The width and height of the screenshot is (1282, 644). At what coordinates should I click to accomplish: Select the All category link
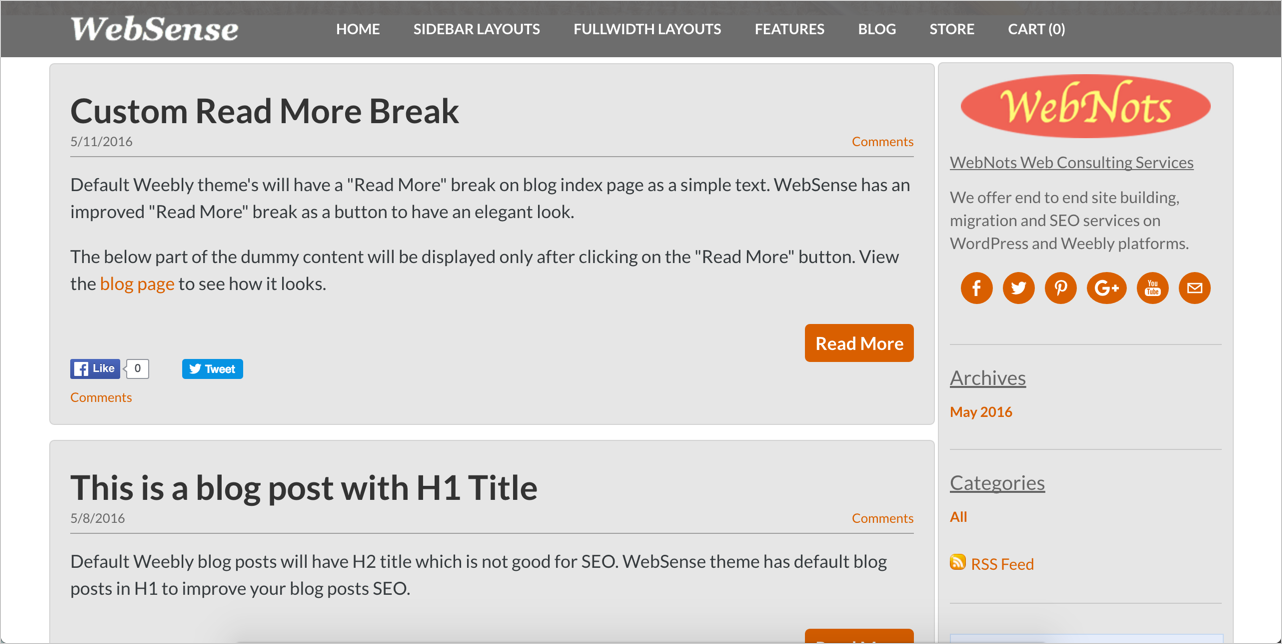coord(958,517)
